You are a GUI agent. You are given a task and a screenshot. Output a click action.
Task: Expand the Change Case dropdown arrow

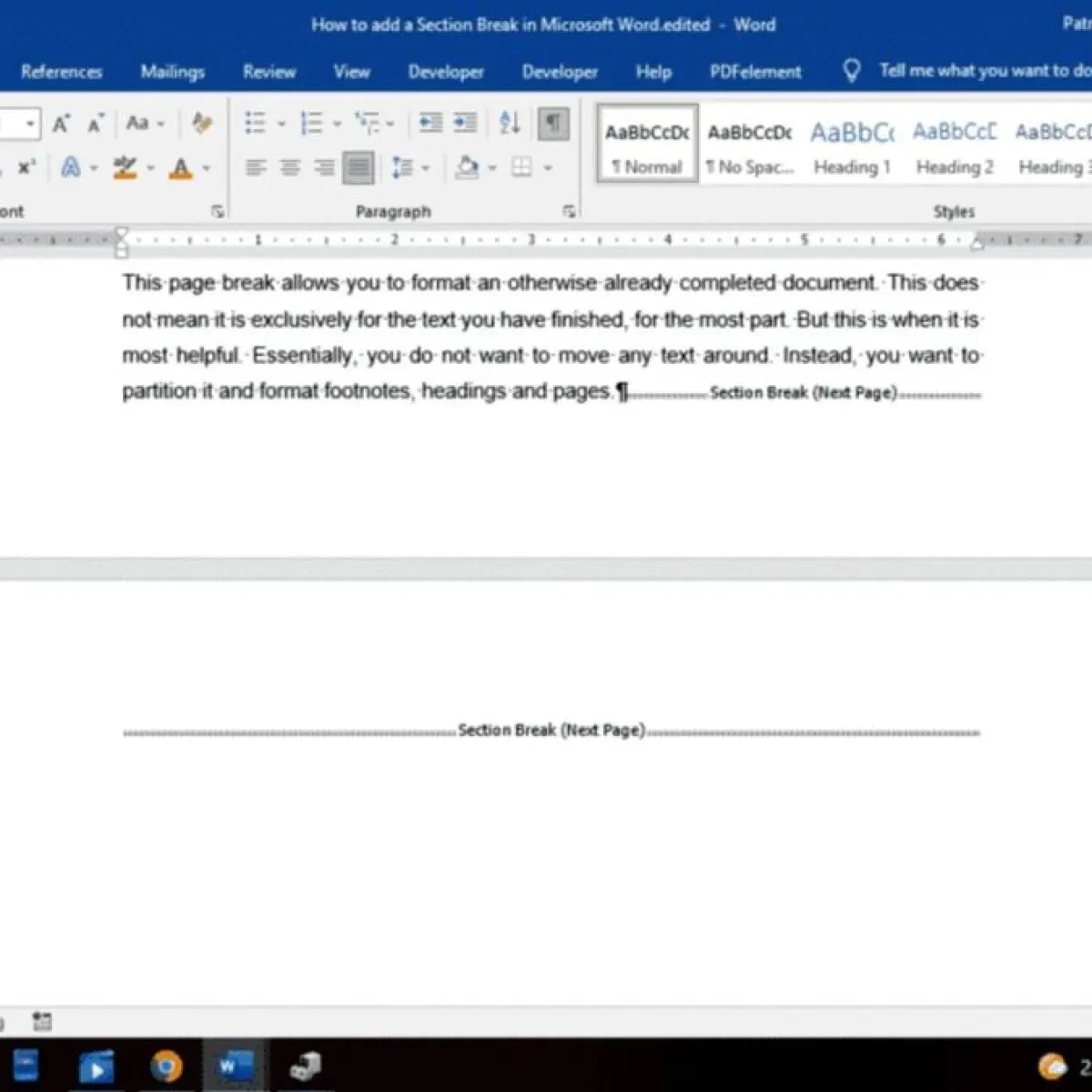click(161, 124)
